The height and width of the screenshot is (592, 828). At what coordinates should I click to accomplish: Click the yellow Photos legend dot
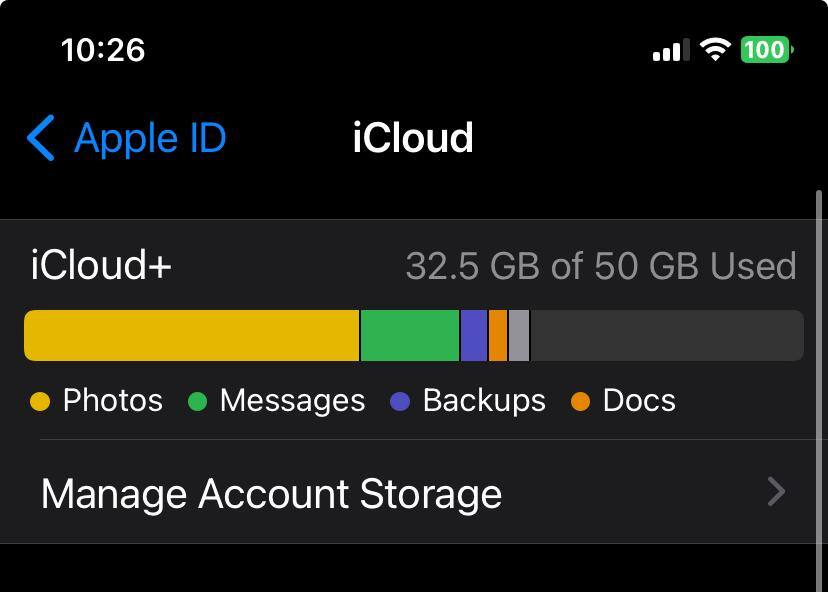40,402
